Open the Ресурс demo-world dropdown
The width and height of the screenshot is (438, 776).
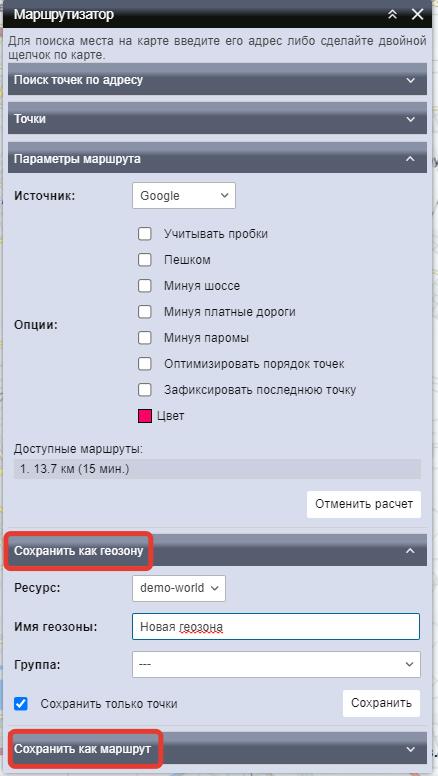[179, 588]
